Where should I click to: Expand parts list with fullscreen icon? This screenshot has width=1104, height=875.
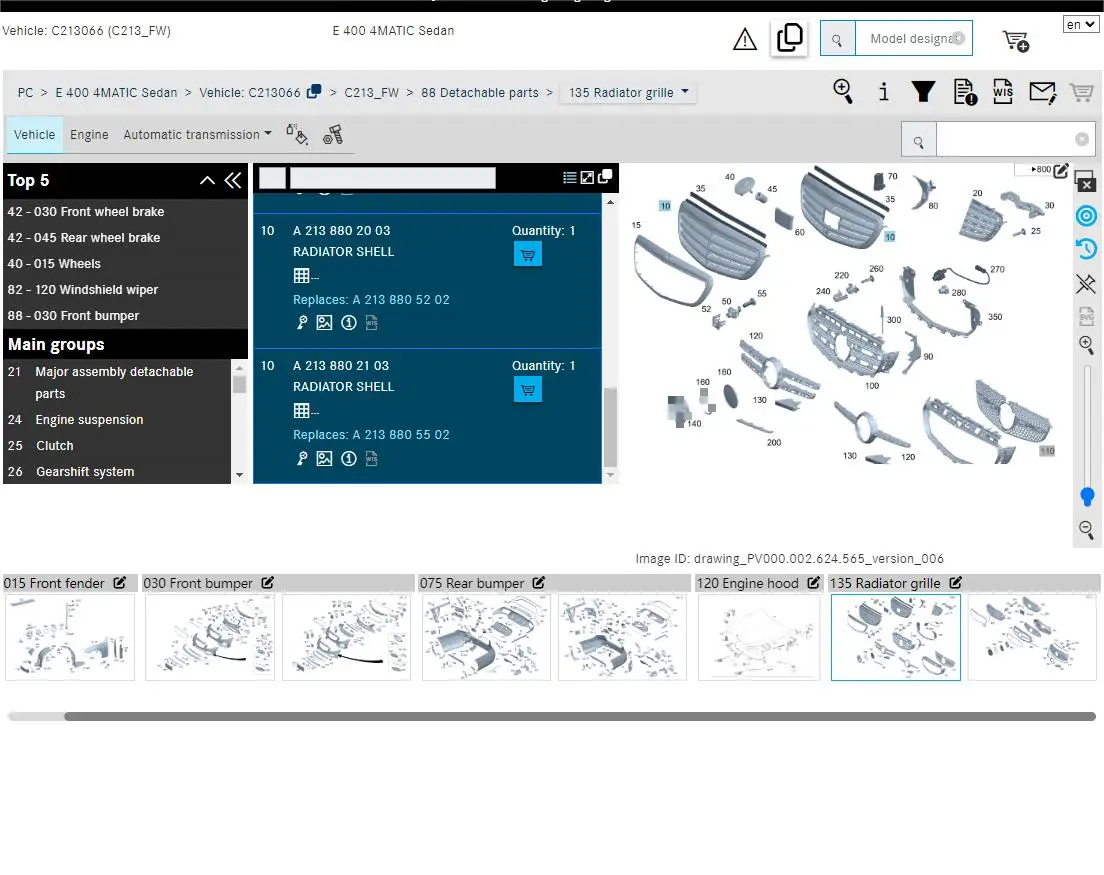tap(587, 177)
